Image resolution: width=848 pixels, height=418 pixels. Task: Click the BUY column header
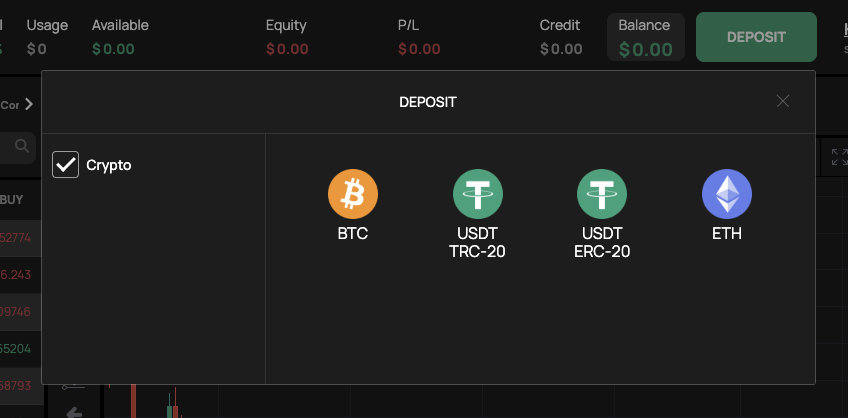[x=13, y=199]
